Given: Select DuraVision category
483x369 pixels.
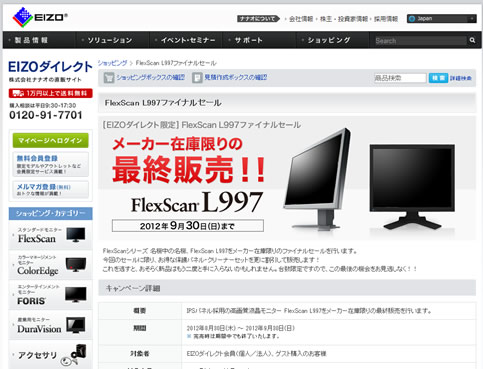Looking at the screenshot, I should 50,325.
